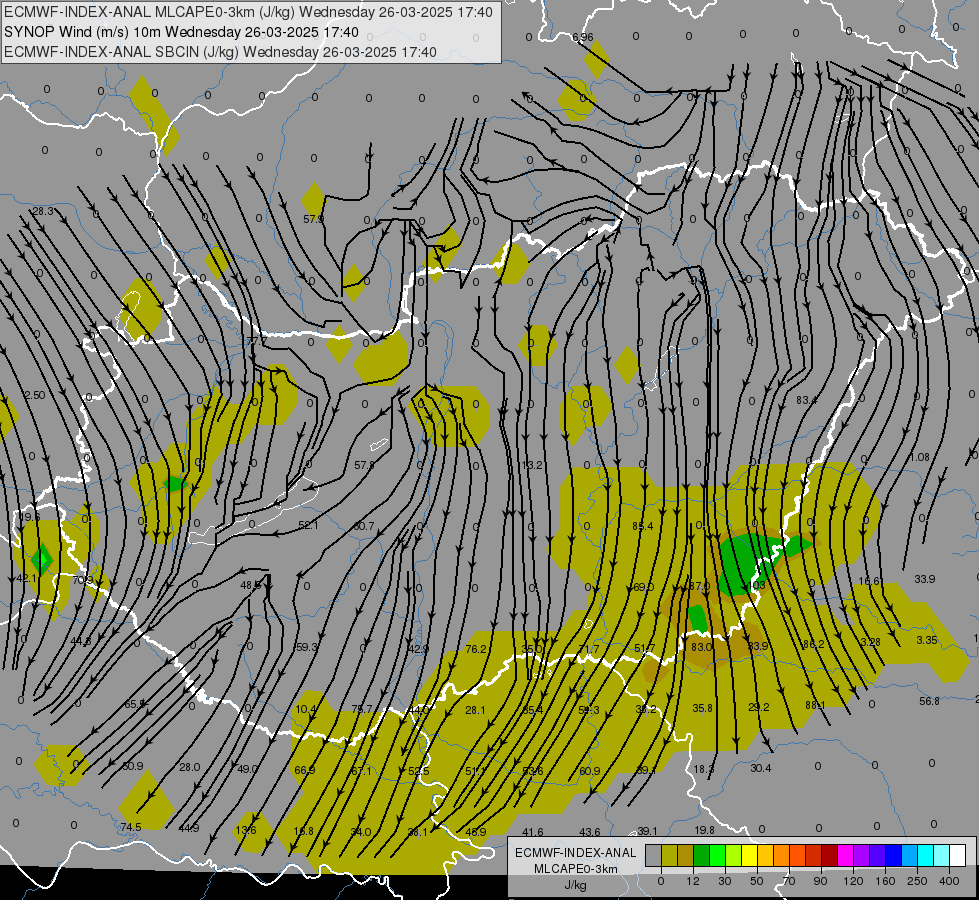Click the map value 3.28
This screenshot has width=979, height=900.
[x=870, y=642]
